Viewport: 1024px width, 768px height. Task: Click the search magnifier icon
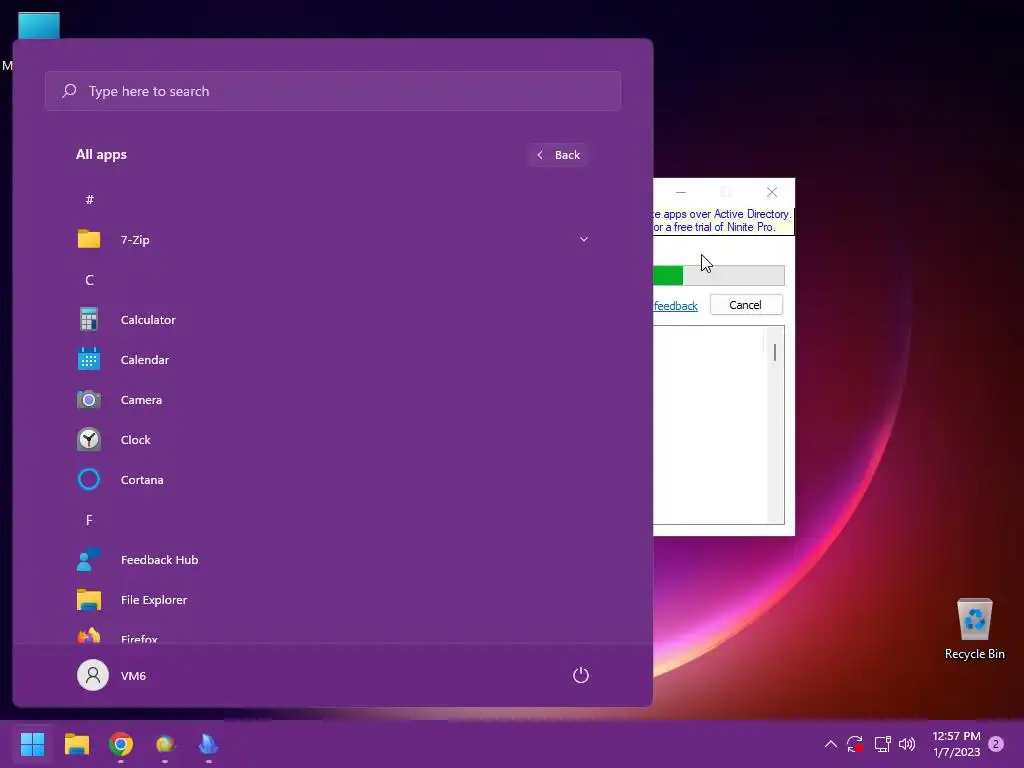point(69,91)
